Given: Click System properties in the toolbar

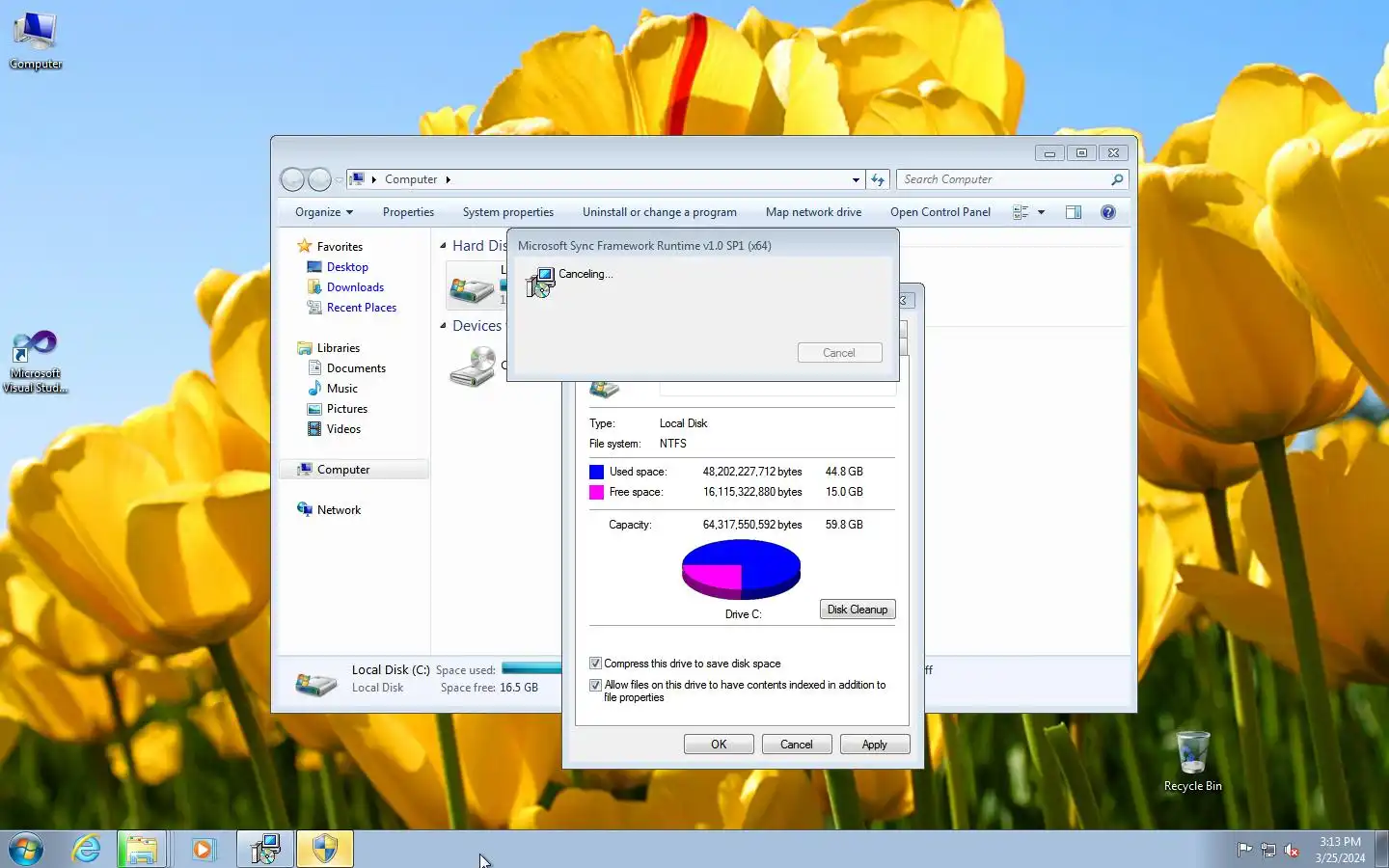Looking at the screenshot, I should click(x=508, y=212).
